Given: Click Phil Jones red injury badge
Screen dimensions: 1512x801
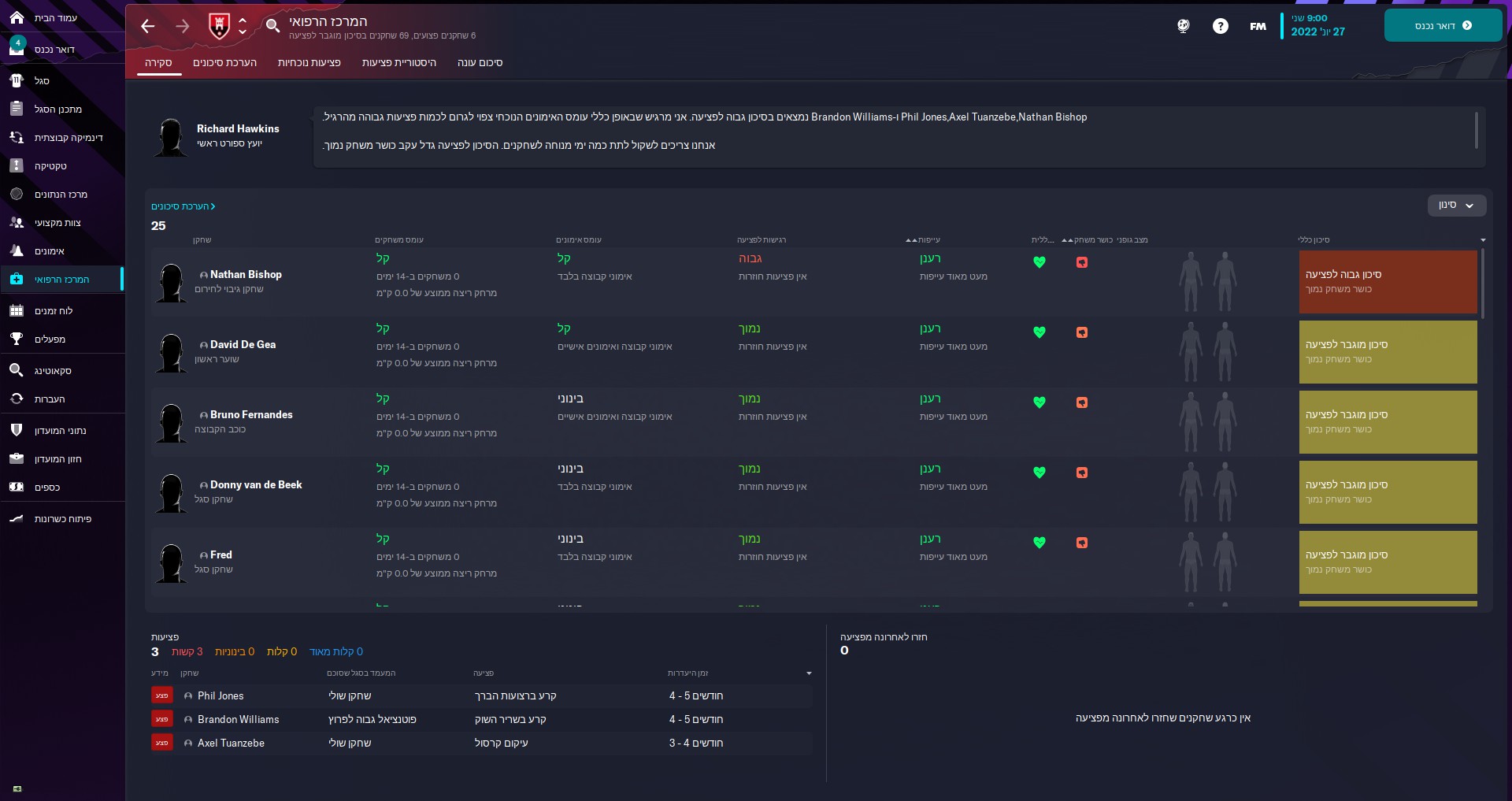Looking at the screenshot, I should (x=162, y=695).
